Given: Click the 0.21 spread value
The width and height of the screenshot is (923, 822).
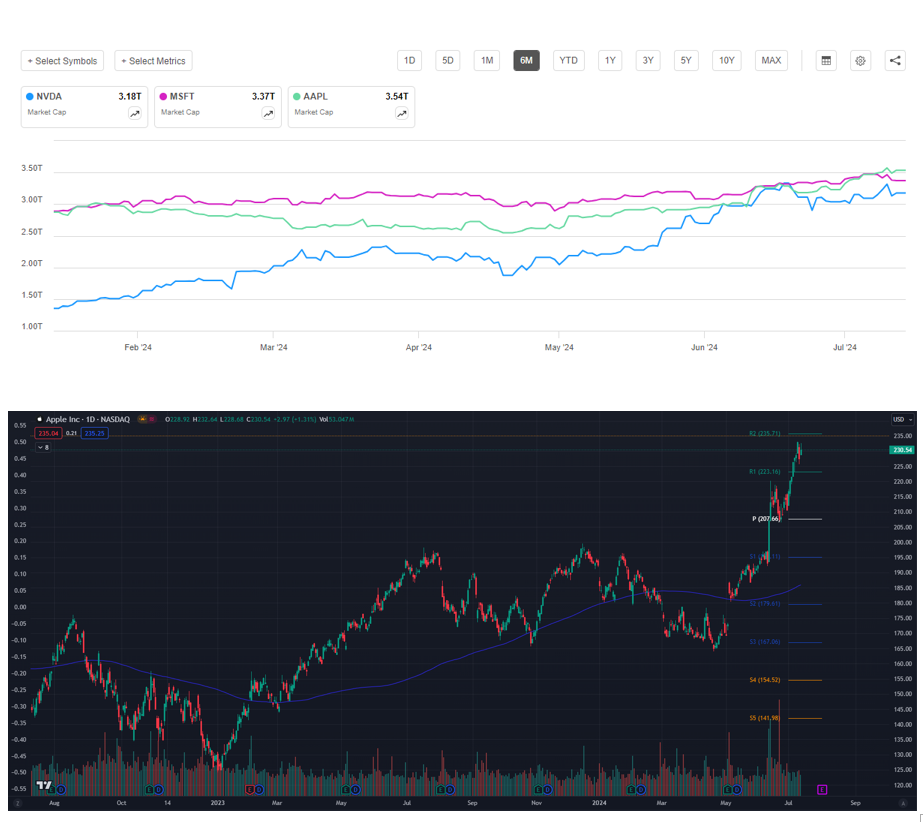Looking at the screenshot, I should 71,433.
